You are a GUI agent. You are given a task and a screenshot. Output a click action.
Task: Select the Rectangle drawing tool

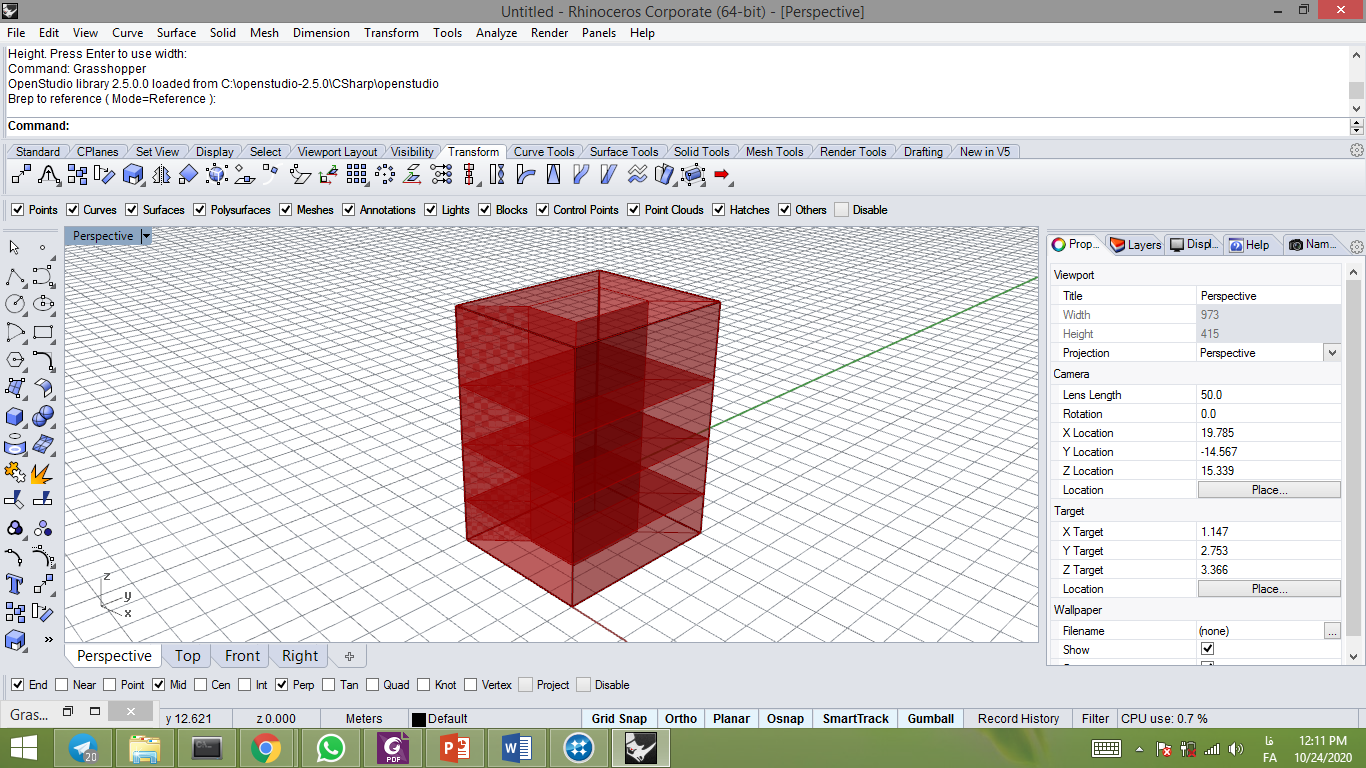tap(43, 332)
